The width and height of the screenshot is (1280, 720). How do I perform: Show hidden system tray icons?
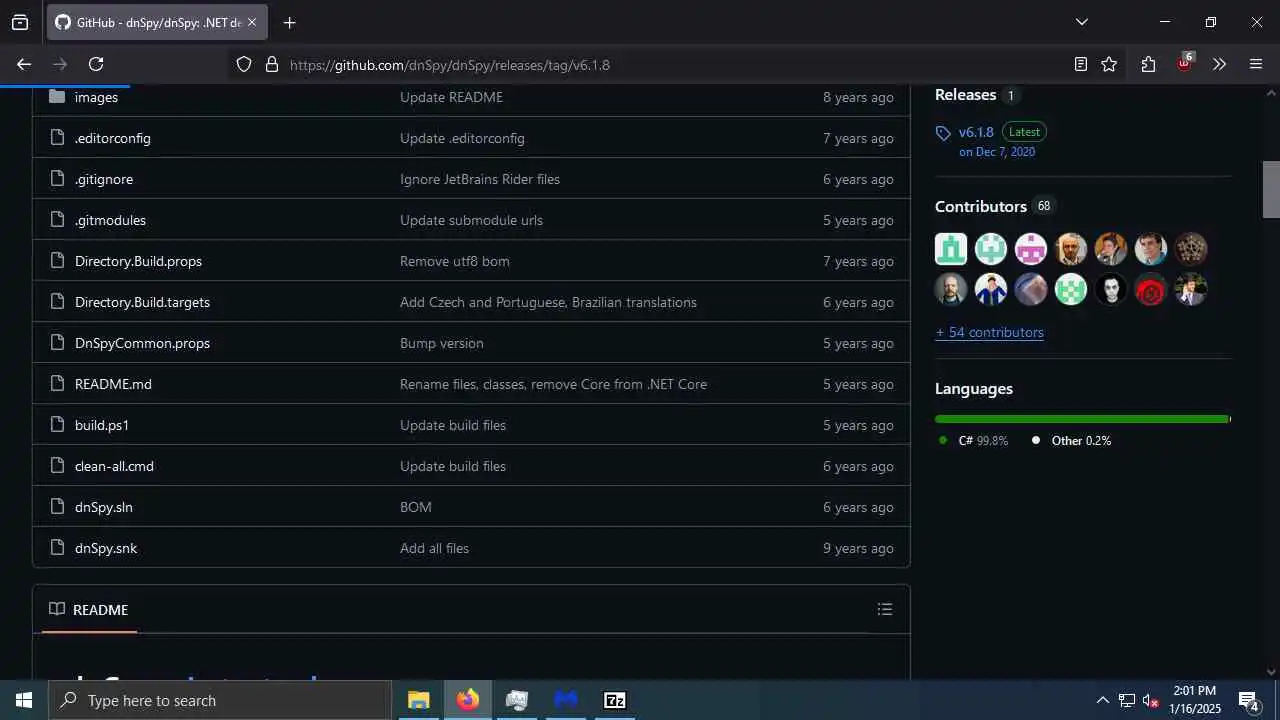(x=1102, y=700)
